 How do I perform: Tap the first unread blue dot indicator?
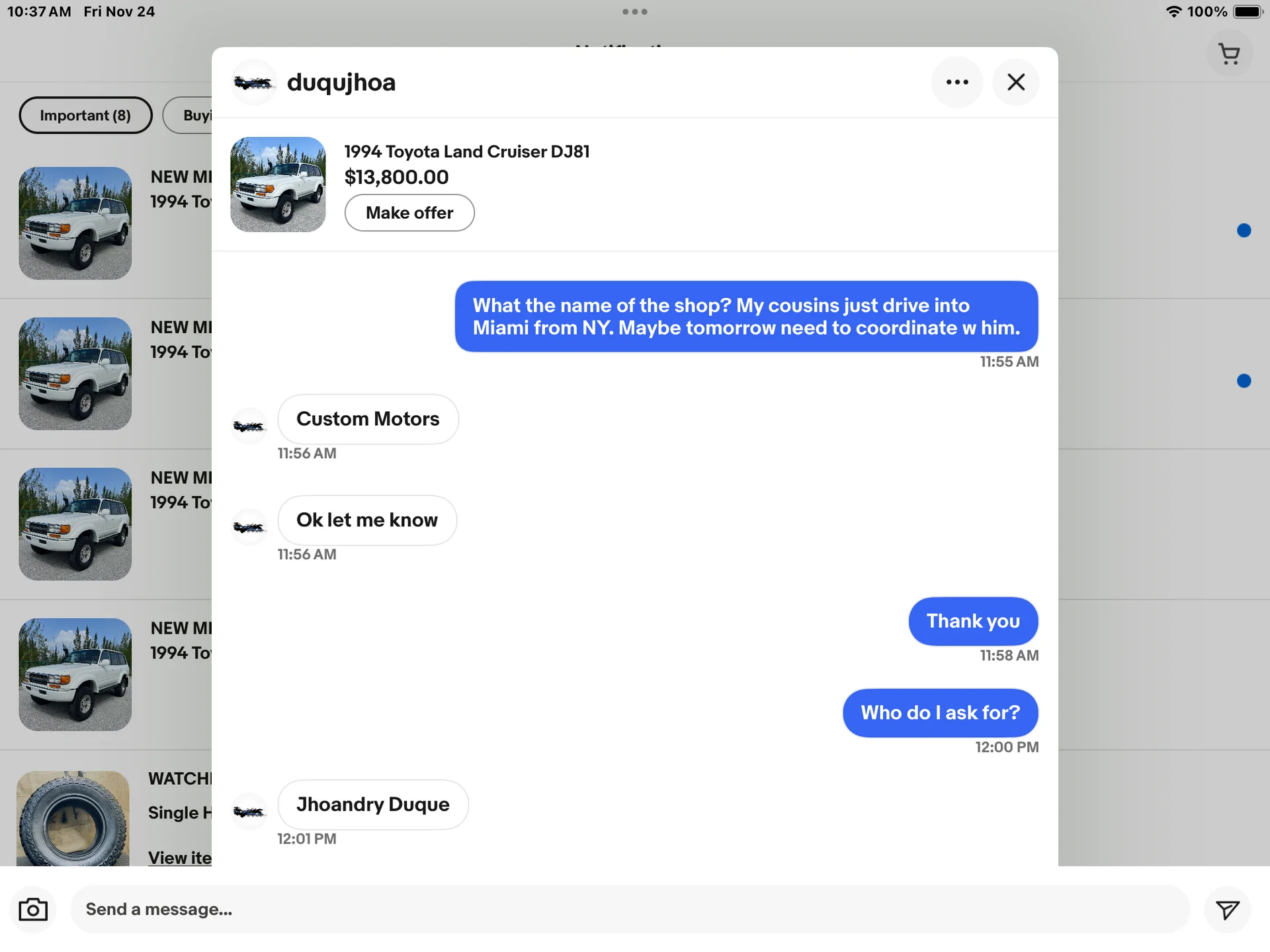(x=1244, y=230)
